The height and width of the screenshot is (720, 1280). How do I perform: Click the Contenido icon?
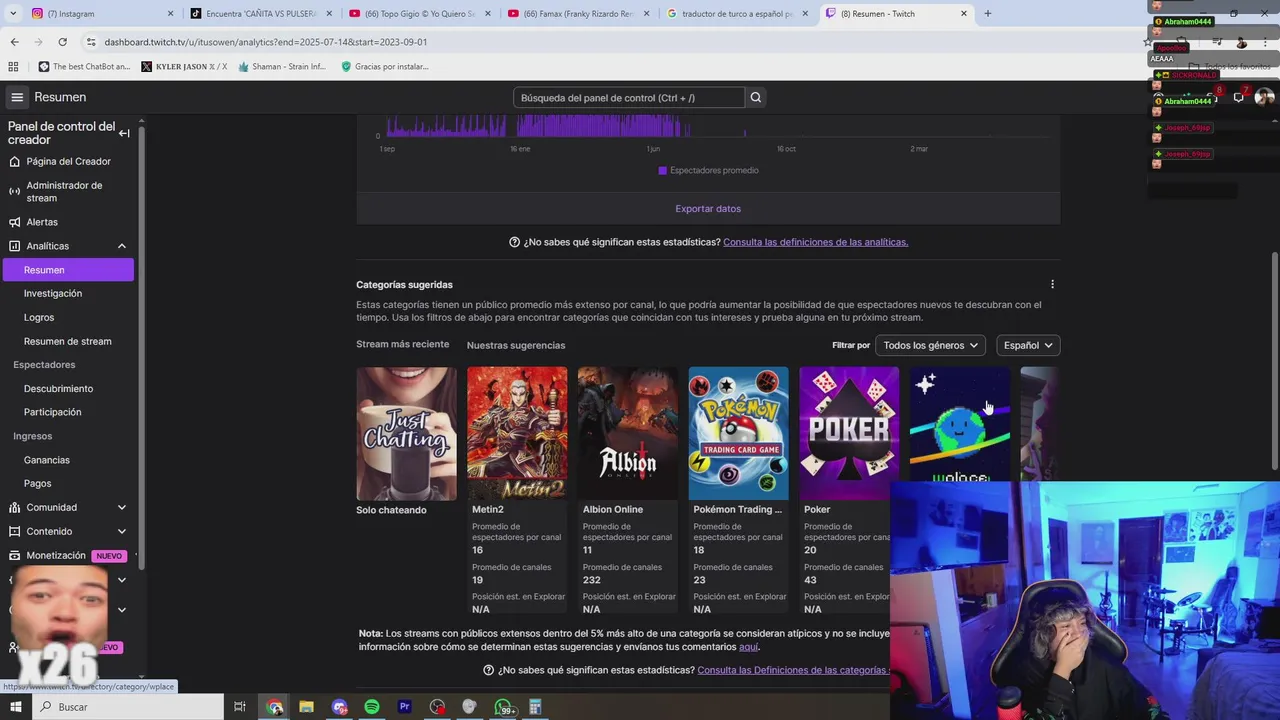14,531
